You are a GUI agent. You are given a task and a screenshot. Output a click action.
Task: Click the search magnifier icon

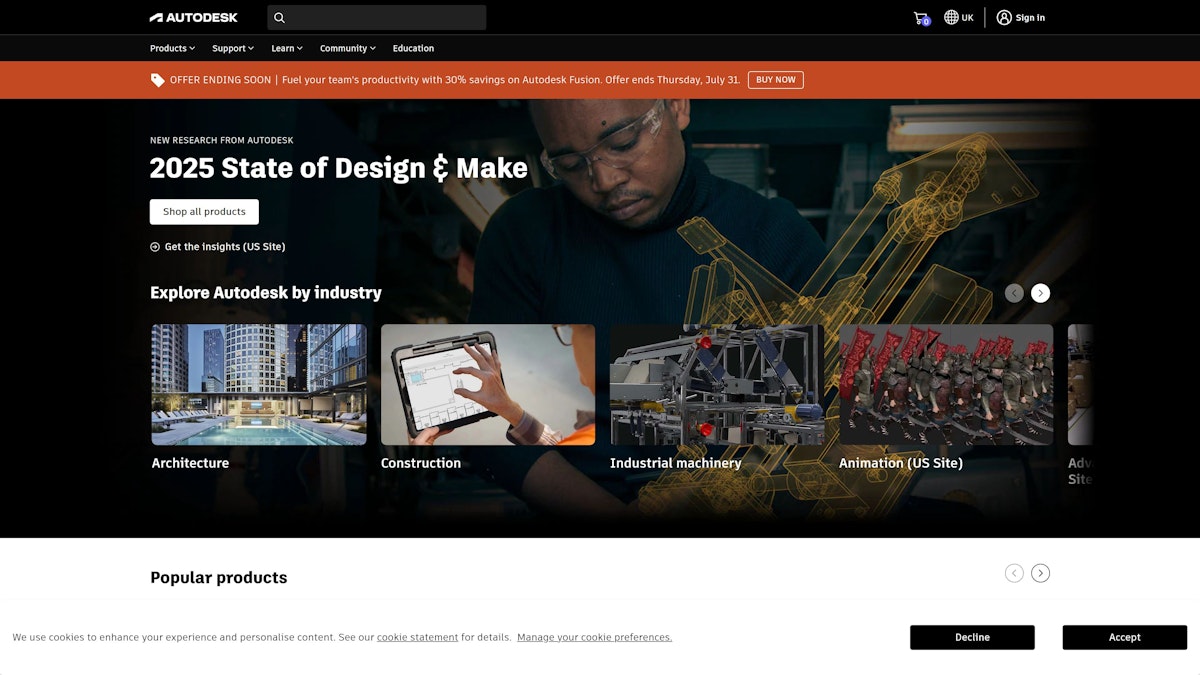(279, 17)
